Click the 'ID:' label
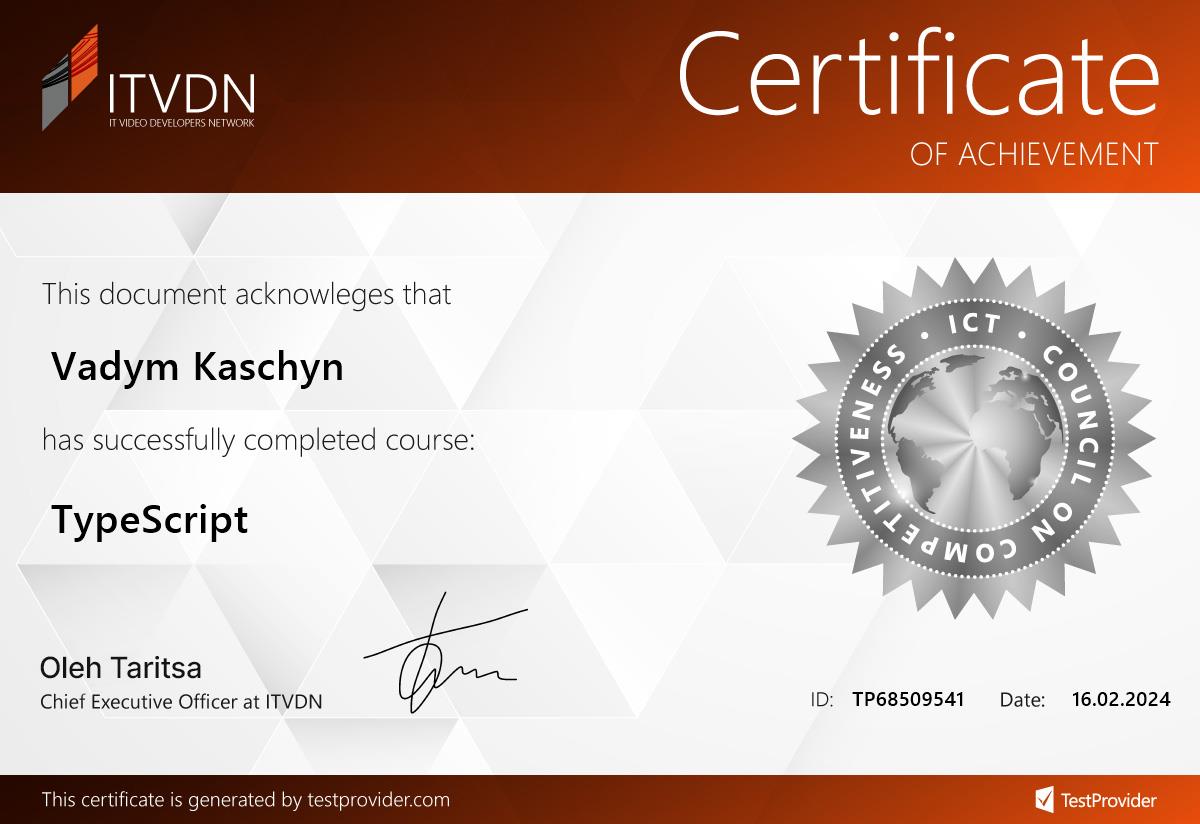 (x=821, y=700)
